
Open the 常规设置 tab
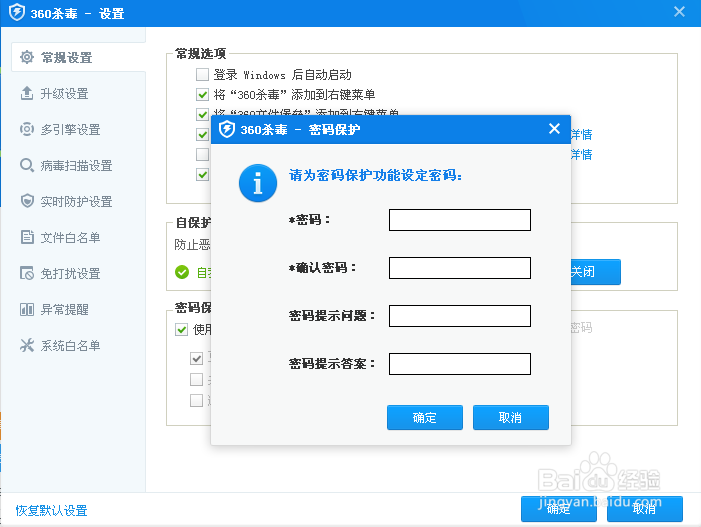(78, 57)
